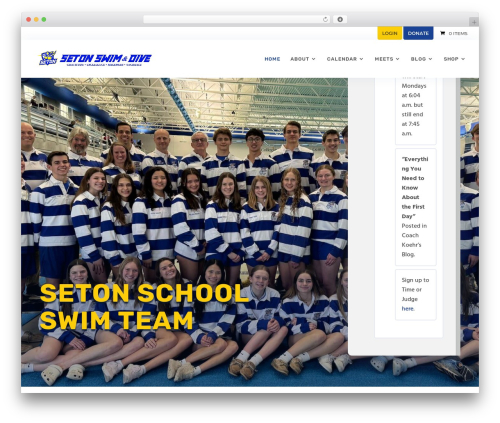Image resolution: width=500 pixels, height=423 pixels.
Task: Open the ABOUT menu
Action: tap(300, 59)
